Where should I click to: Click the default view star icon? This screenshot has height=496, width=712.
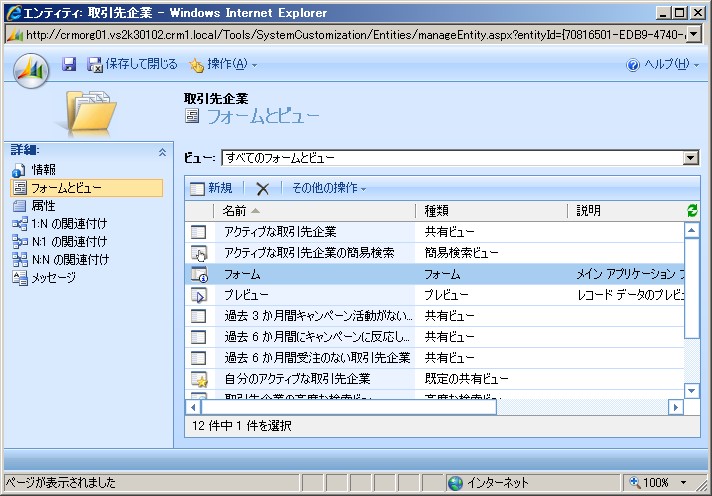pos(199,379)
